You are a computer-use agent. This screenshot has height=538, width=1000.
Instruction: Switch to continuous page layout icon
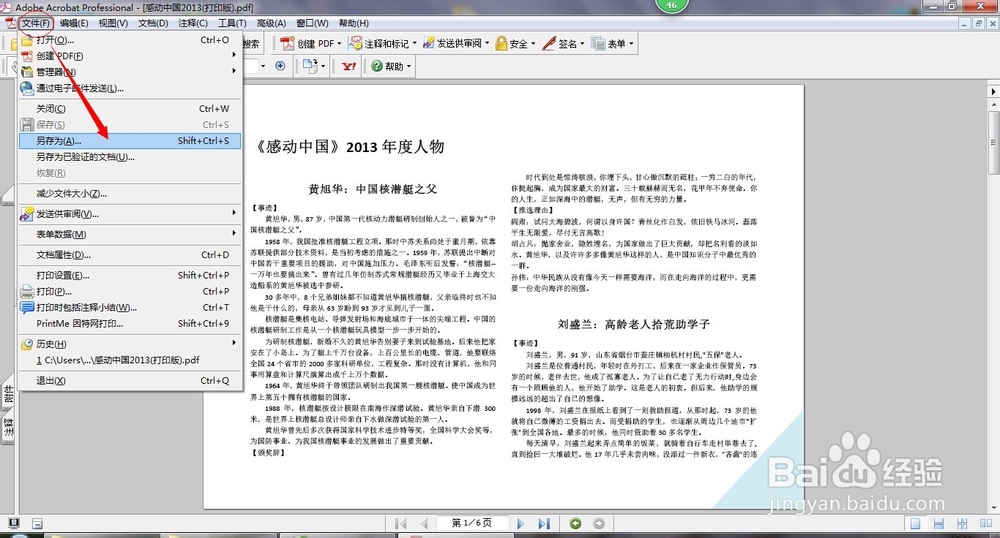click(938, 523)
